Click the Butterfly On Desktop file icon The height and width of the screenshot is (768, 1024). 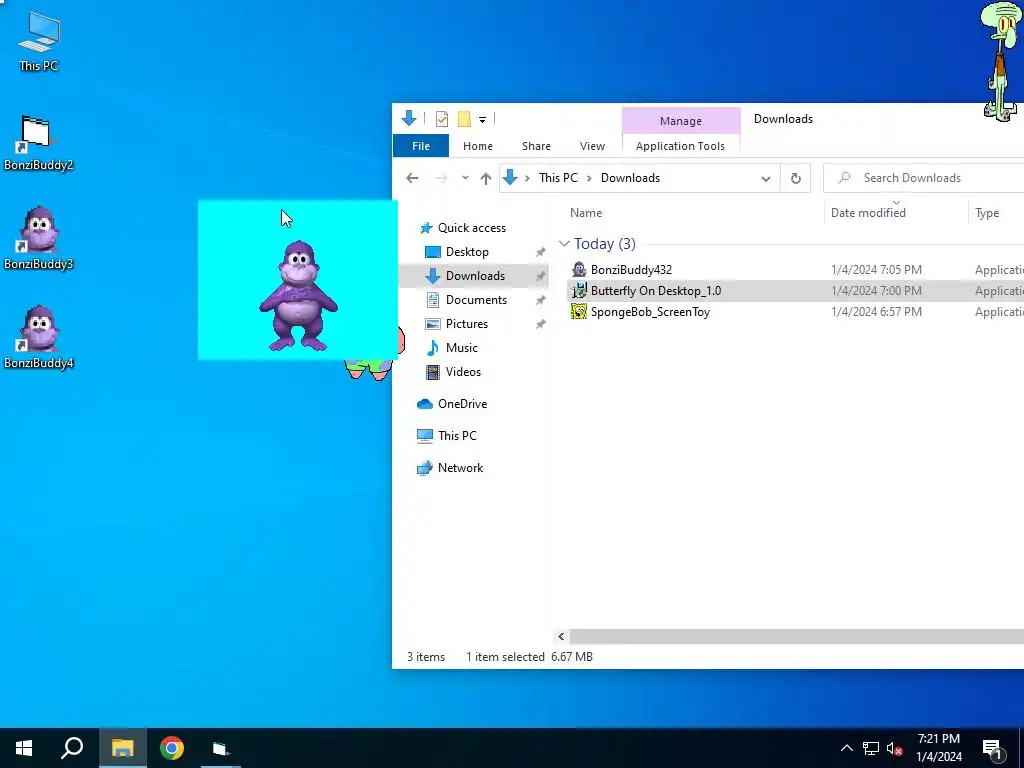tap(579, 290)
